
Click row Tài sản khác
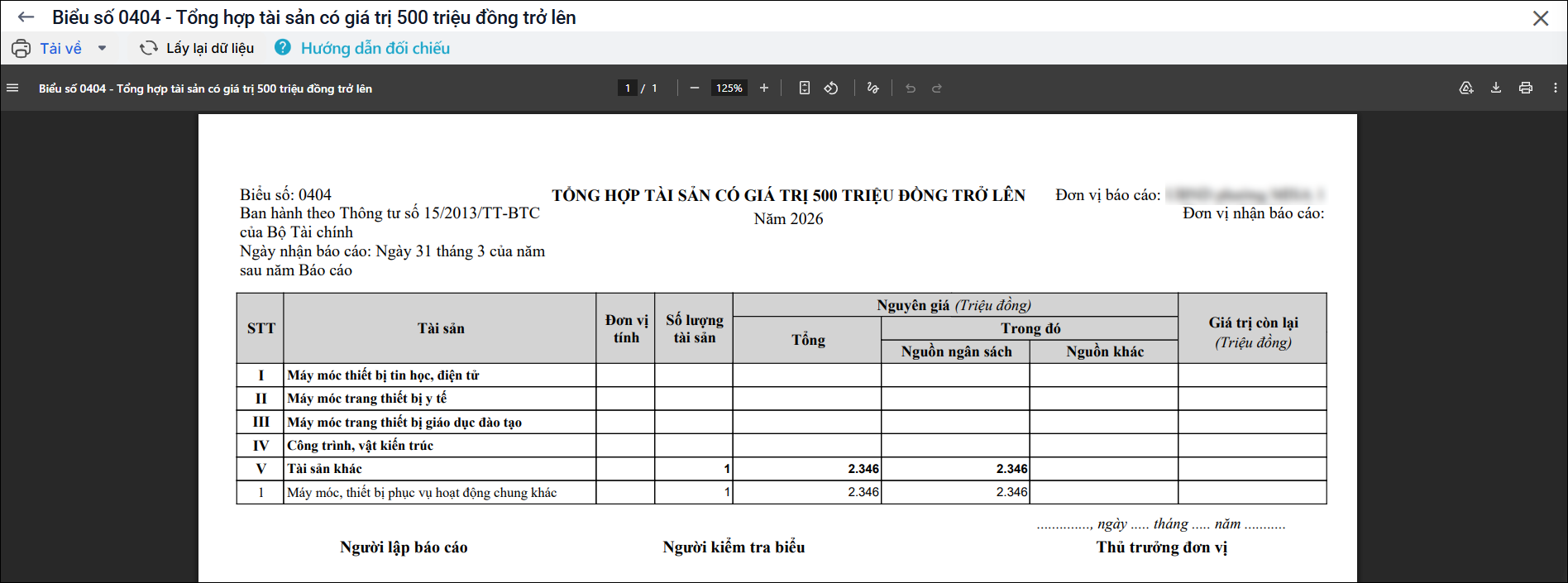[x=782, y=469]
